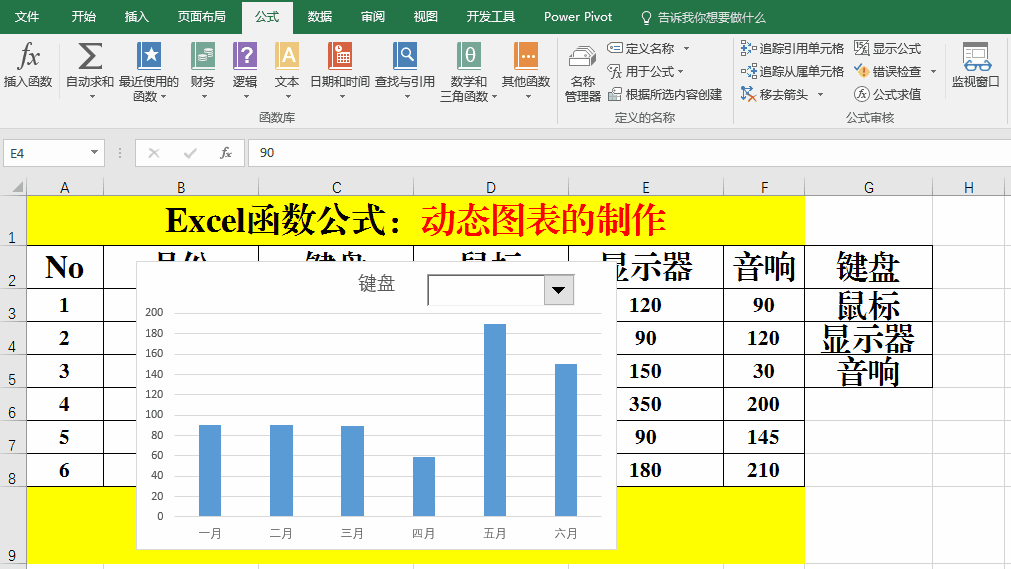This screenshot has height=569, width=1011.
Task: Click the June (六月) chart bar
Action: [566, 440]
